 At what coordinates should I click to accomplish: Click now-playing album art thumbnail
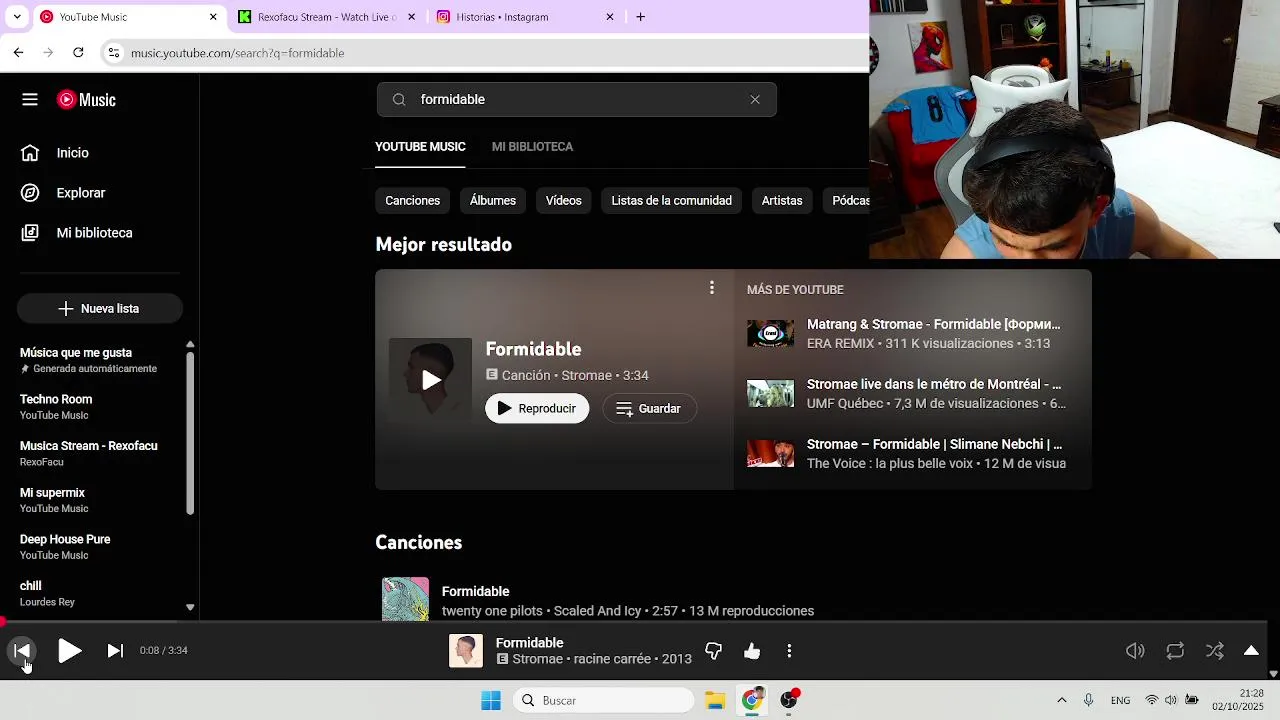[466, 651]
